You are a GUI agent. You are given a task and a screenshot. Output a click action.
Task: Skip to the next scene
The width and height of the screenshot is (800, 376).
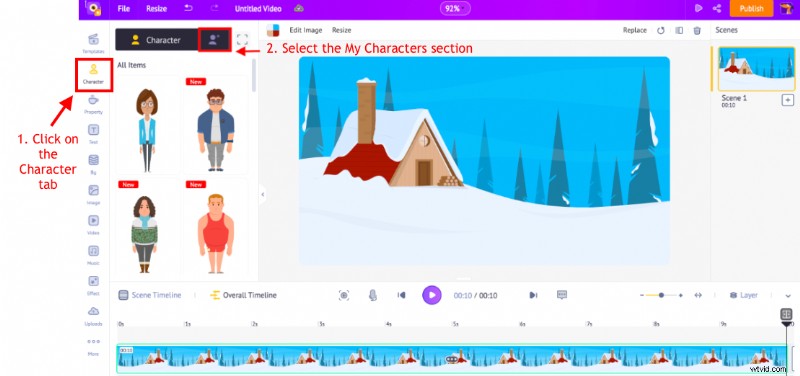(533, 295)
